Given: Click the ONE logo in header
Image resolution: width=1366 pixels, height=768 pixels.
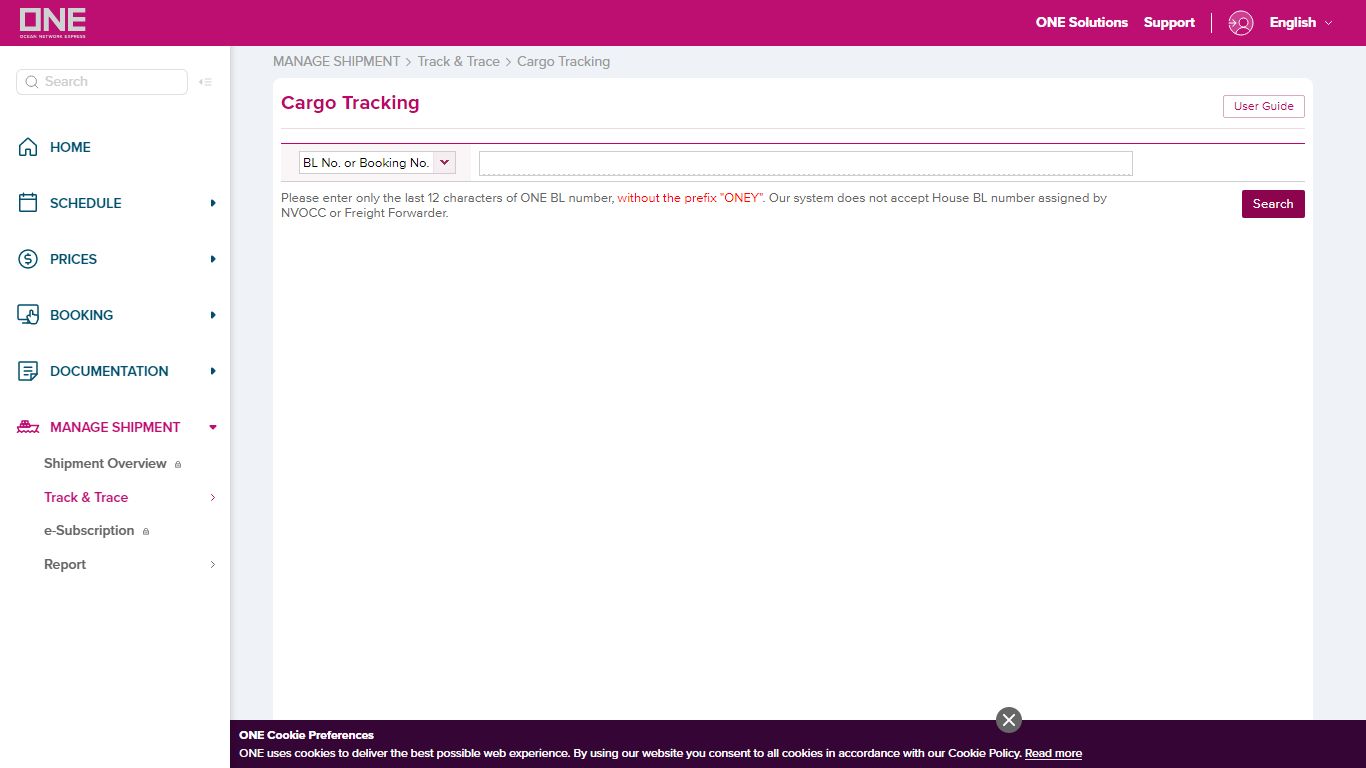Looking at the screenshot, I should pos(53,22).
